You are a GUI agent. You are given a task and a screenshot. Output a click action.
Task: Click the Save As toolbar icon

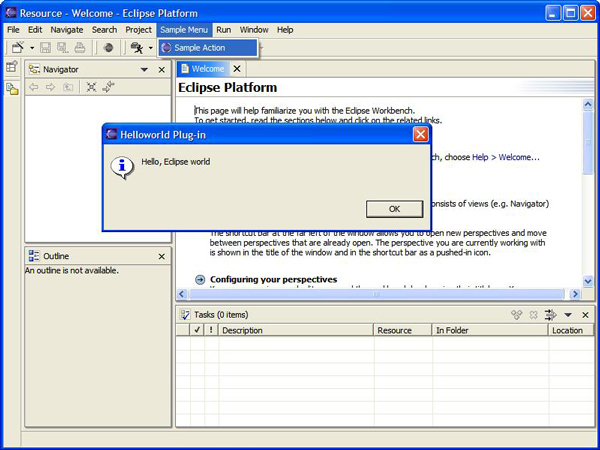(x=62, y=47)
